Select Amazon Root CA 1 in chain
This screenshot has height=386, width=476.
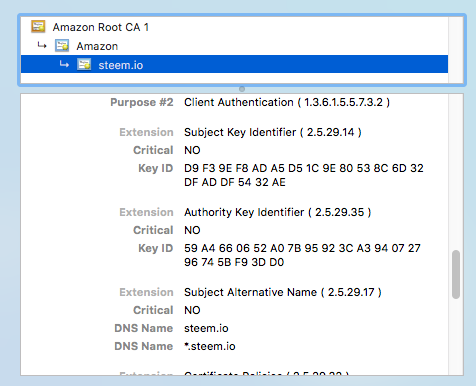[x=234, y=27]
